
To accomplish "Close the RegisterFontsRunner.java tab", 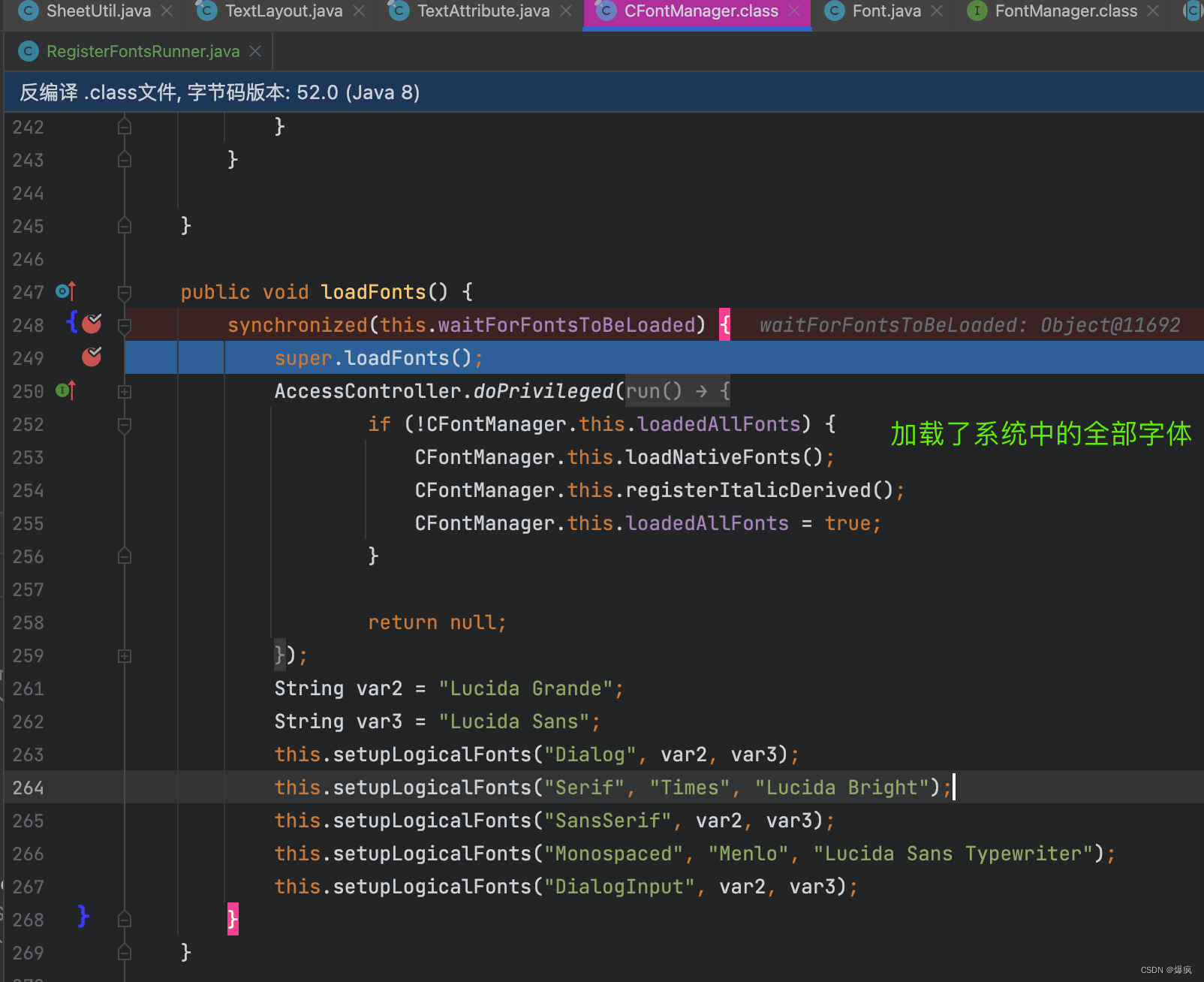I will 255,51.
